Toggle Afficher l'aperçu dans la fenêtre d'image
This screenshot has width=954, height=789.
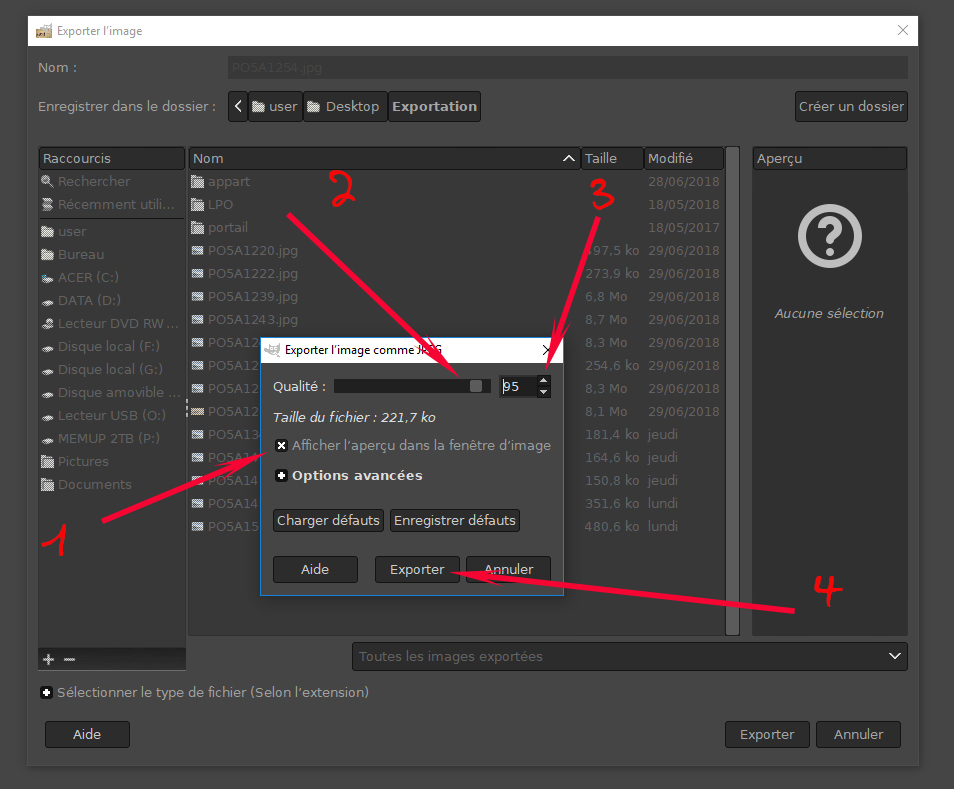[282, 446]
